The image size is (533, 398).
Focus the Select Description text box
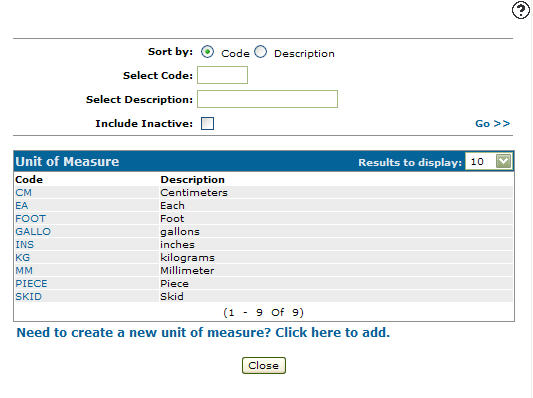[268, 99]
